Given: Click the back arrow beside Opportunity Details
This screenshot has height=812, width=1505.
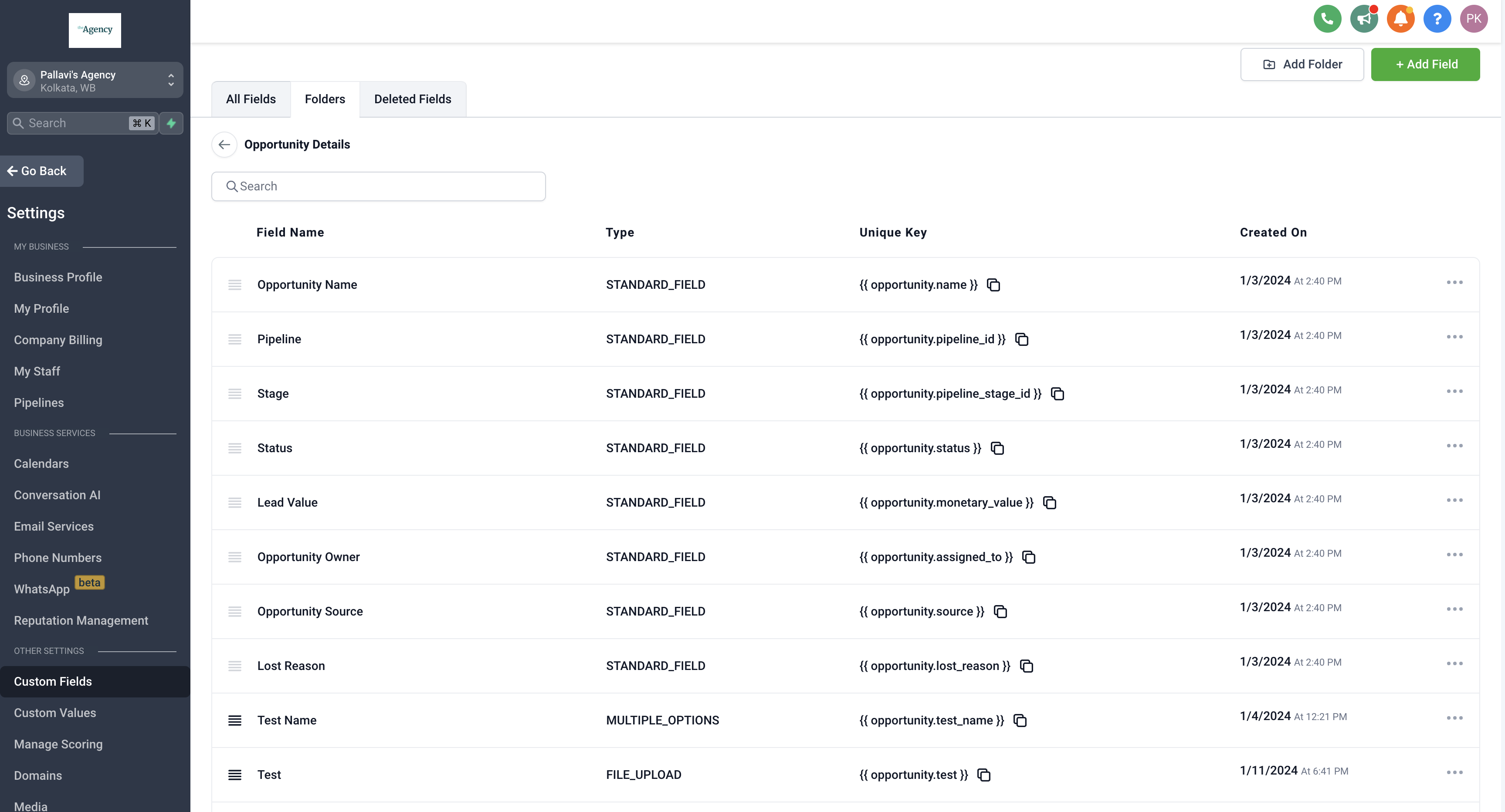Looking at the screenshot, I should (224, 144).
